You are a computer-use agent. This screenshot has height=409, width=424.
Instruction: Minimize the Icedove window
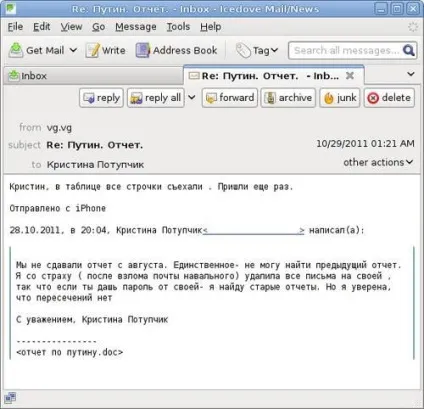tap(381, 8)
